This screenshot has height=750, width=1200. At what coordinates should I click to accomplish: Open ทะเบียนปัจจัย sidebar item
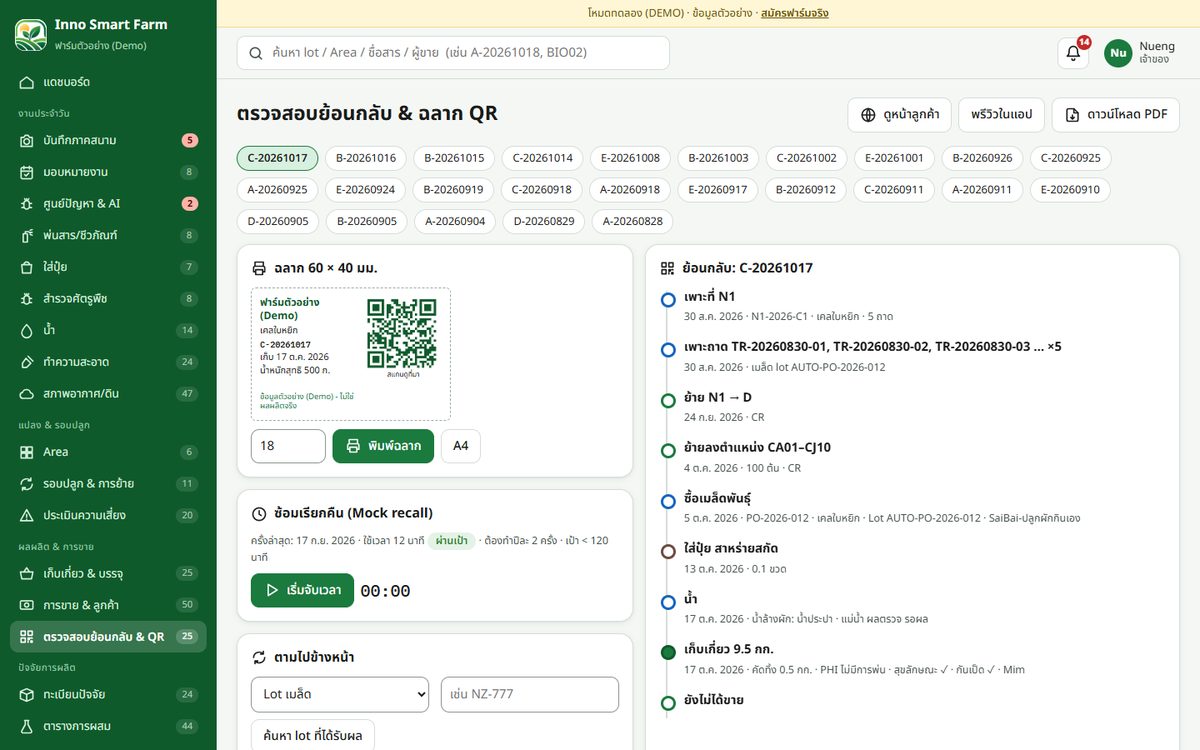[108, 694]
